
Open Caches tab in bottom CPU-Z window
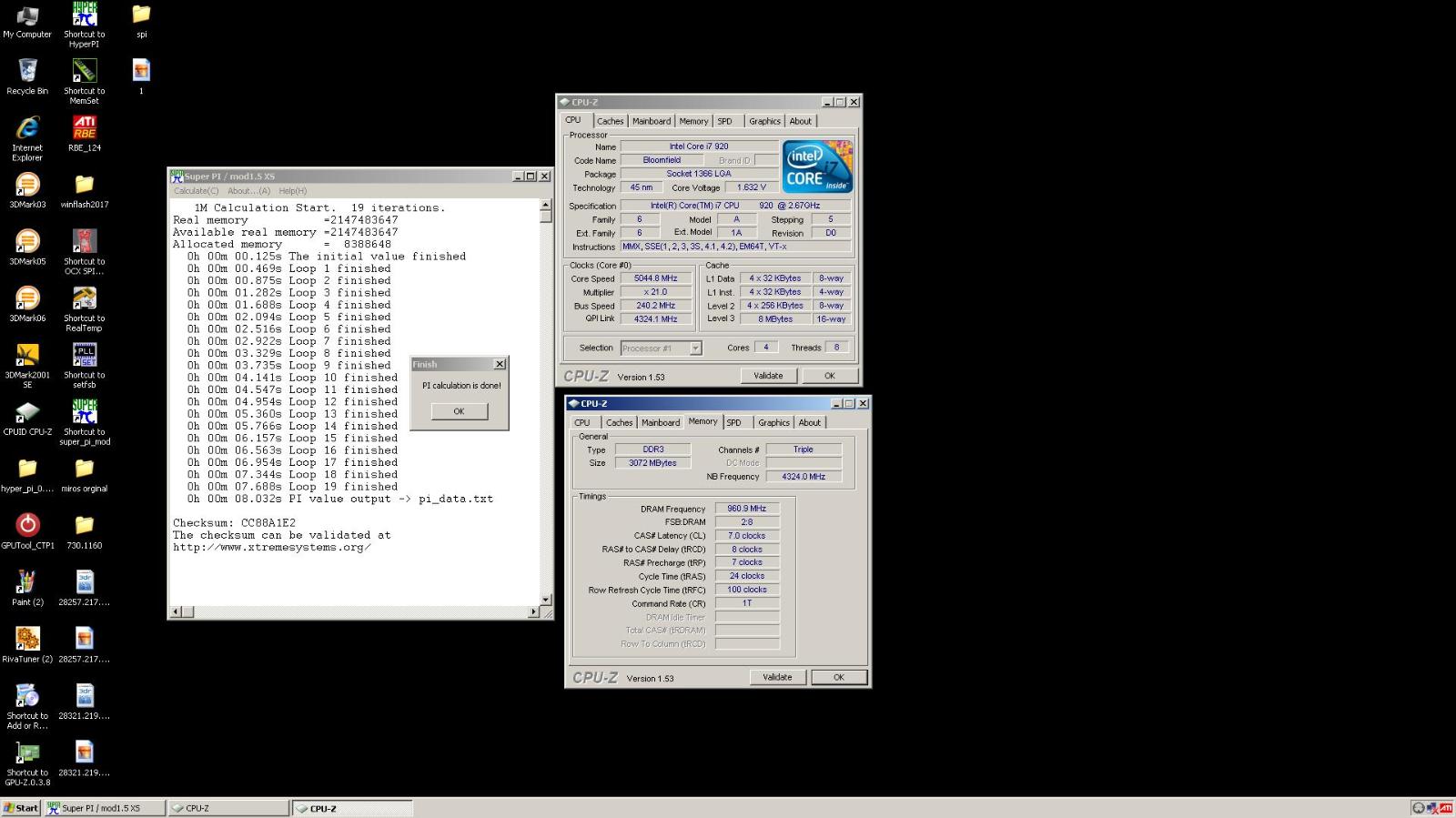click(619, 422)
